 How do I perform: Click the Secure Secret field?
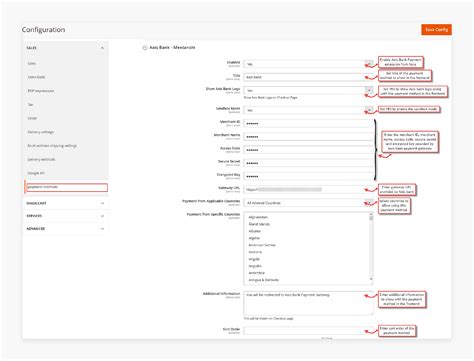[x=308, y=163]
